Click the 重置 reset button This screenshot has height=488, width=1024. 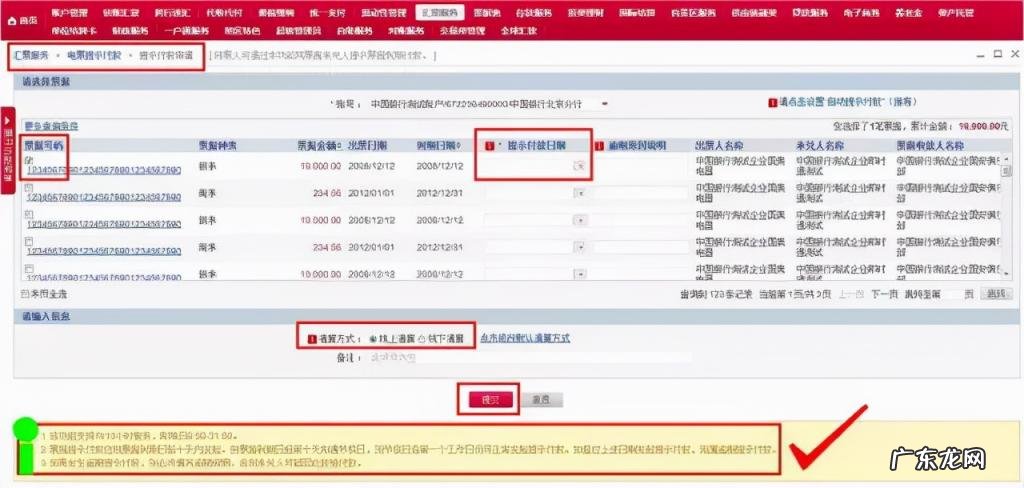coord(540,400)
